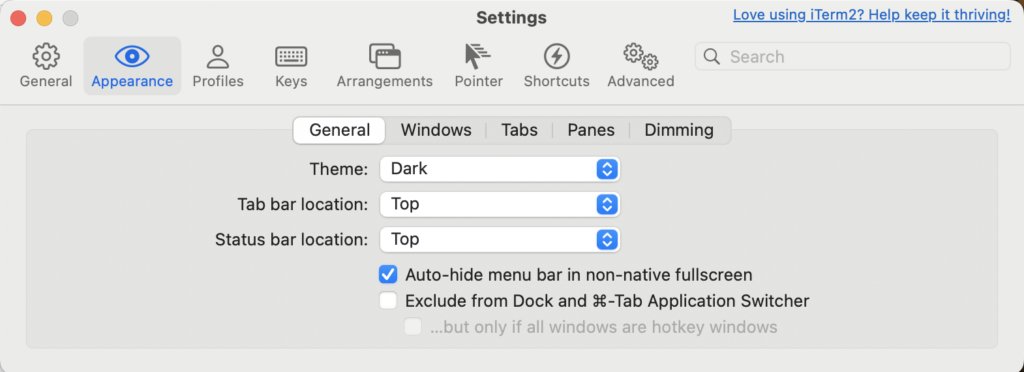Switch to the Windows tab
The height and width of the screenshot is (372, 1024).
(436, 130)
